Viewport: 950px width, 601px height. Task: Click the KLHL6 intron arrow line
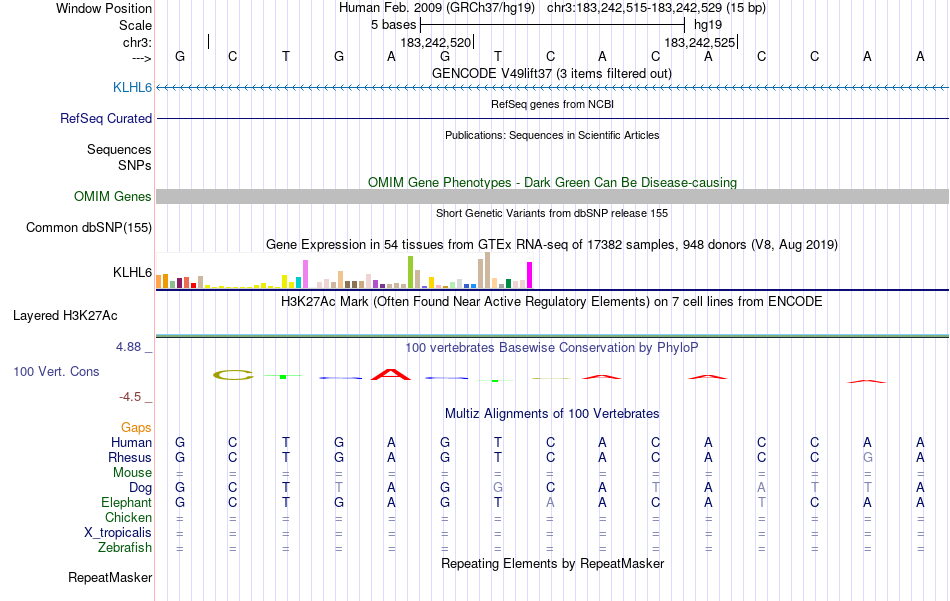[552, 88]
